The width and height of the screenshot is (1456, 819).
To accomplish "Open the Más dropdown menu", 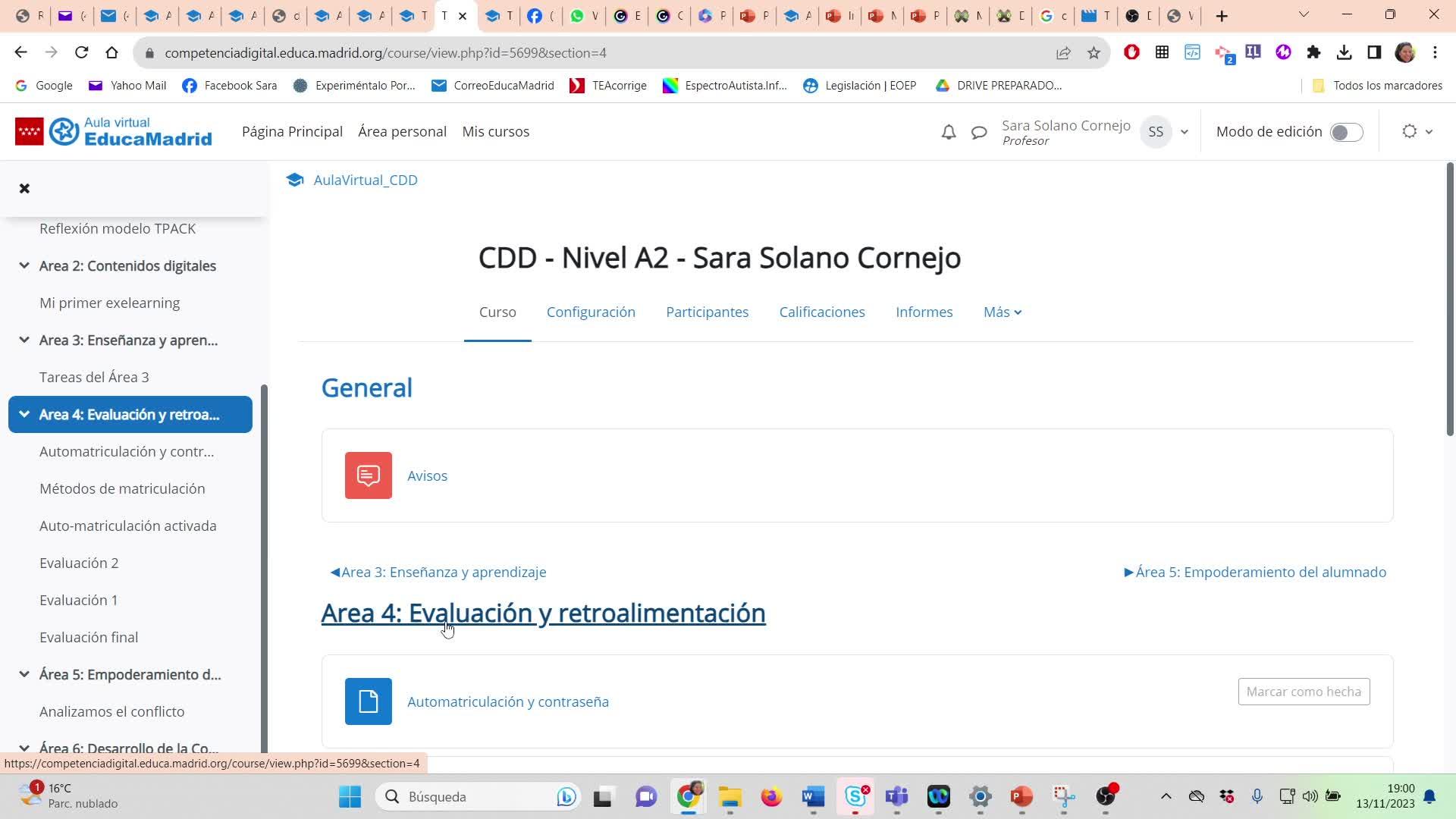I will point(1002,312).
